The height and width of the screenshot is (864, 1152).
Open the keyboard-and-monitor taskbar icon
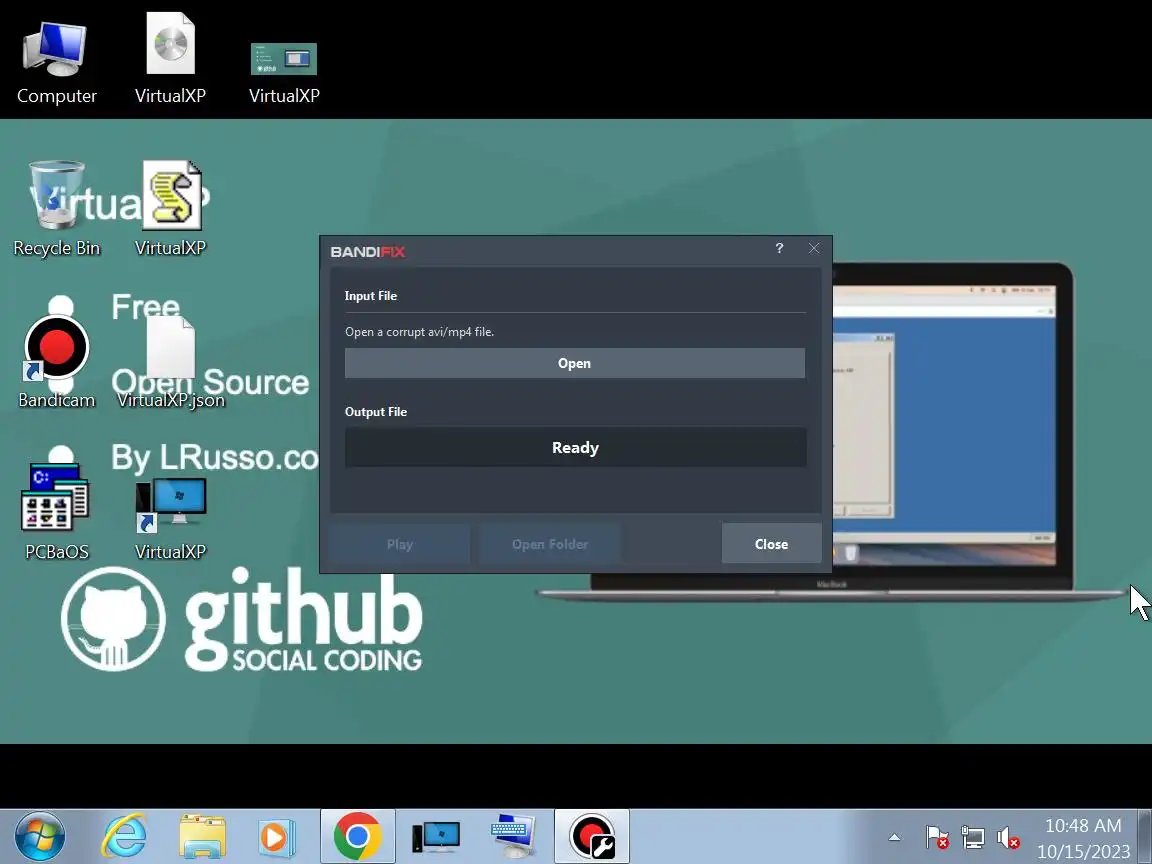click(x=513, y=837)
